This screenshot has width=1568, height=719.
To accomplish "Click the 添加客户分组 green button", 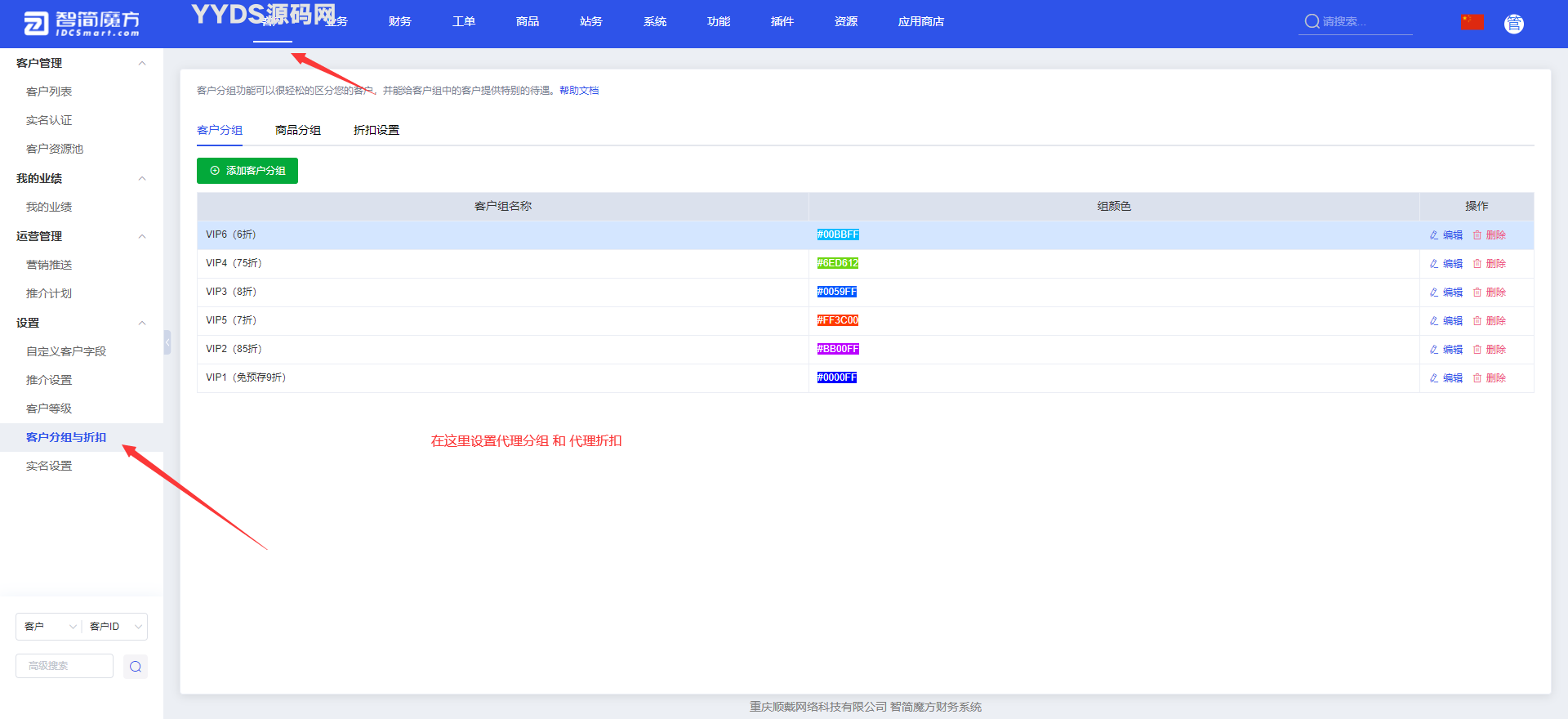I will (247, 171).
